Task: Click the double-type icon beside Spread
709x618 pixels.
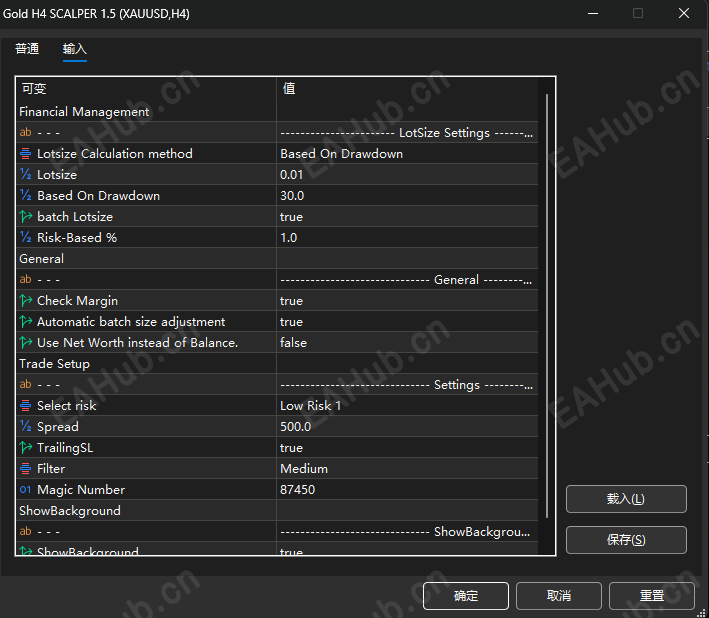Action: (x=26, y=427)
